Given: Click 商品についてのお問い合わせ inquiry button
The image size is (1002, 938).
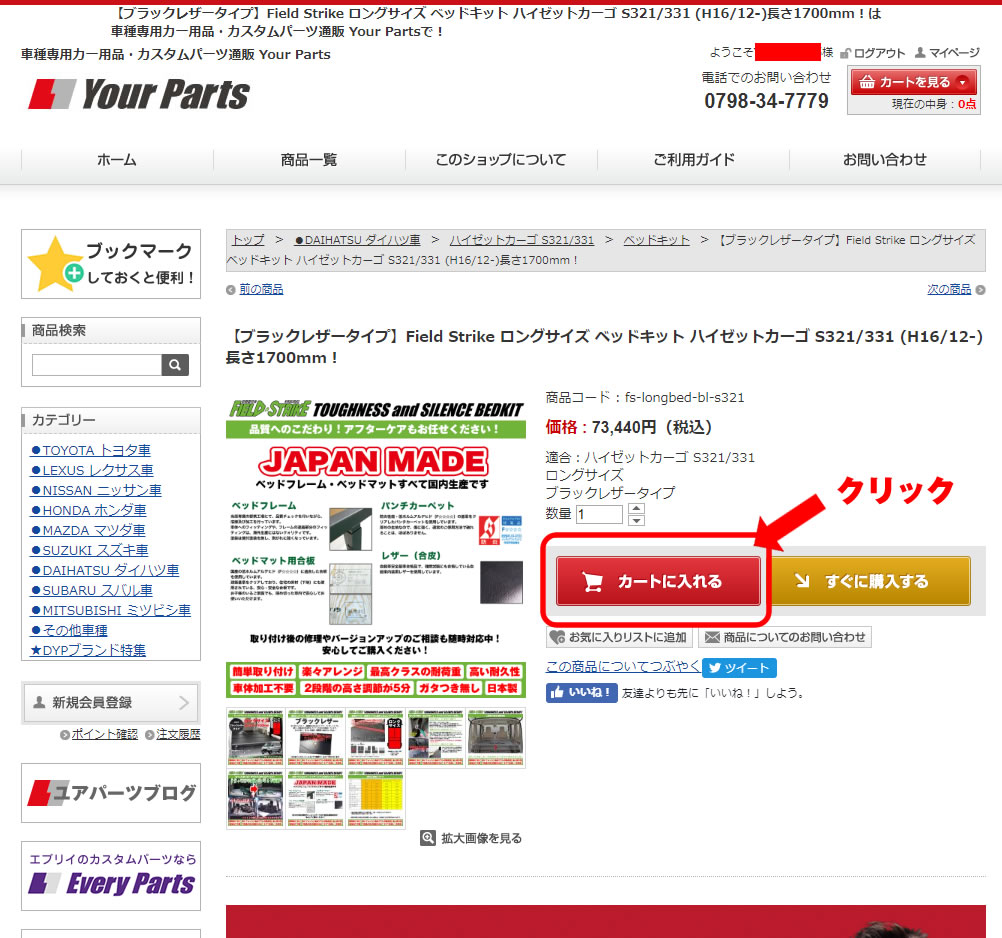Looking at the screenshot, I should pyautogui.click(x=785, y=637).
